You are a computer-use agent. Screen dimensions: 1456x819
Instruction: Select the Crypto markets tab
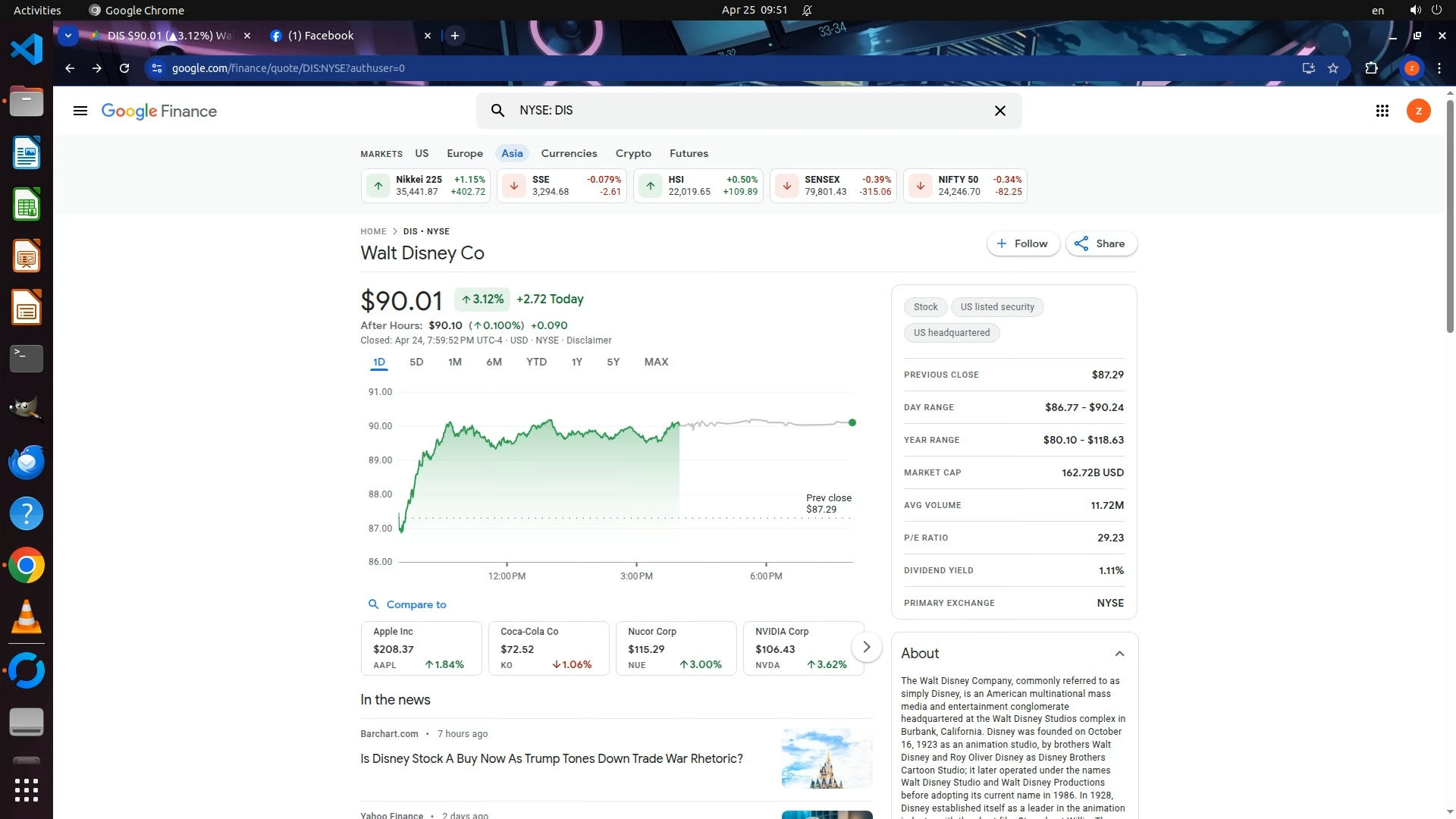(x=633, y=153)
